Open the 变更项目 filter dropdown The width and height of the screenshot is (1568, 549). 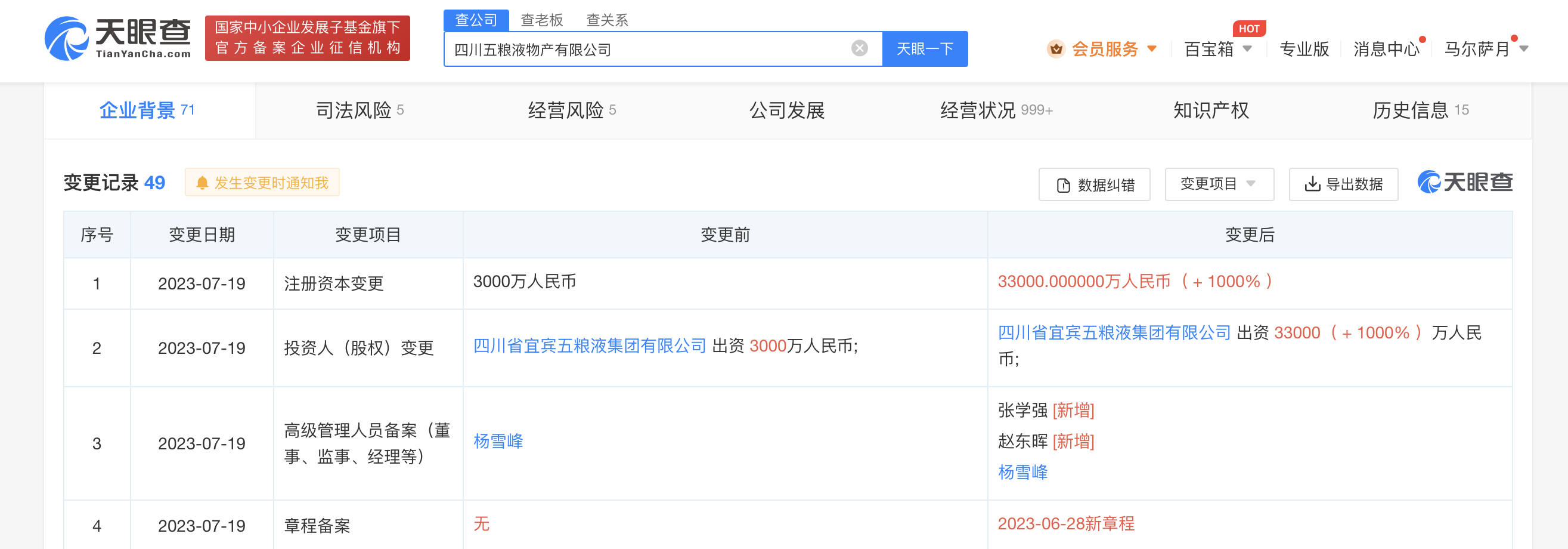point(1219,183)
